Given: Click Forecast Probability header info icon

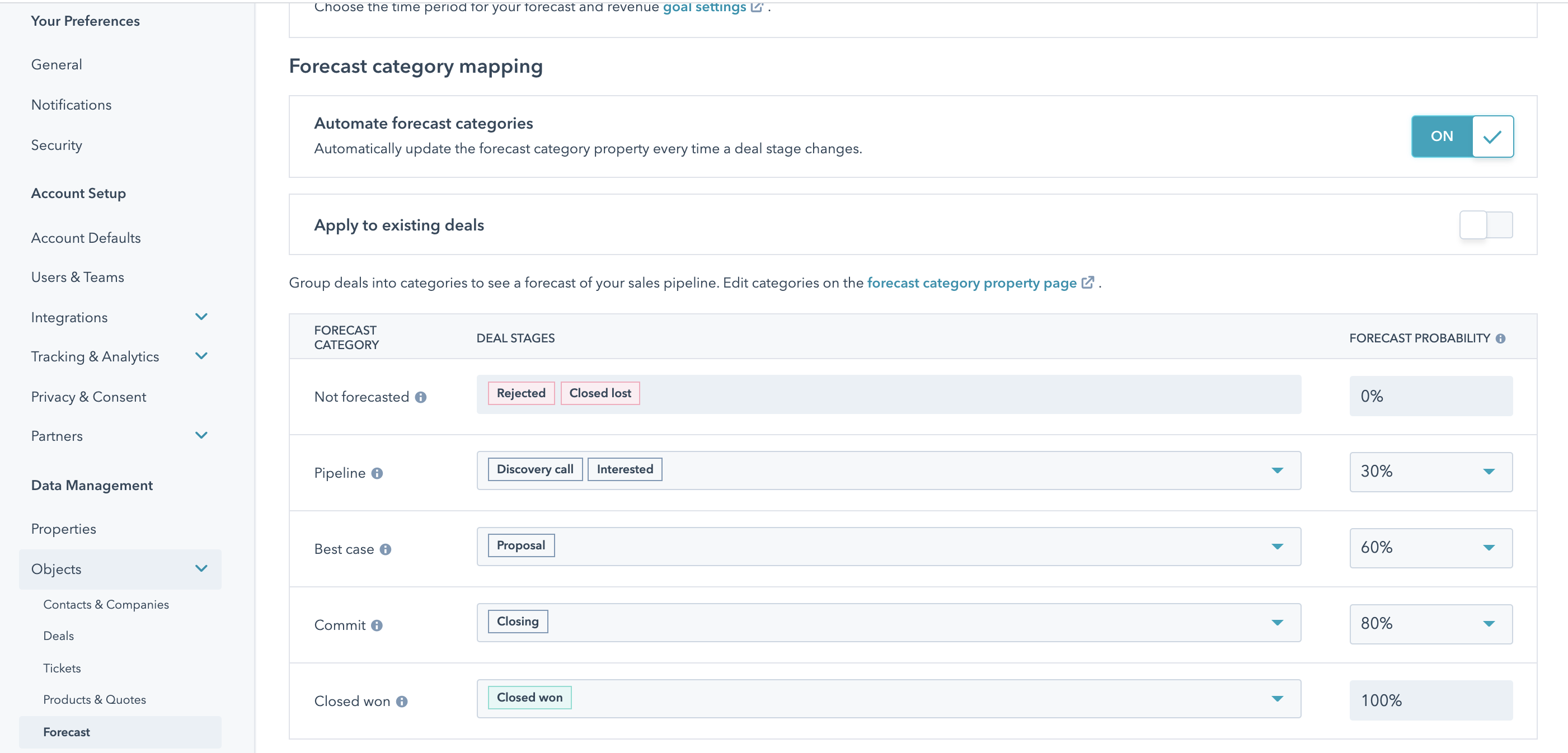Looking at the screenshot, I should pos(1500,339).
